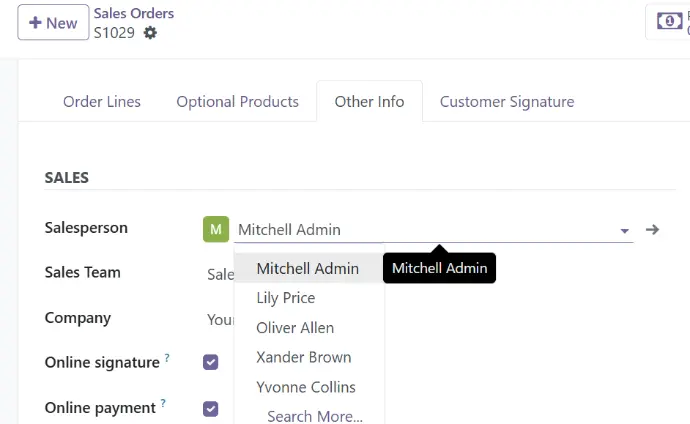Click the Sales Orders breadcrumb link
Image resolution: width=690 pixels, height=424 pixels.
tap(134, 13)
